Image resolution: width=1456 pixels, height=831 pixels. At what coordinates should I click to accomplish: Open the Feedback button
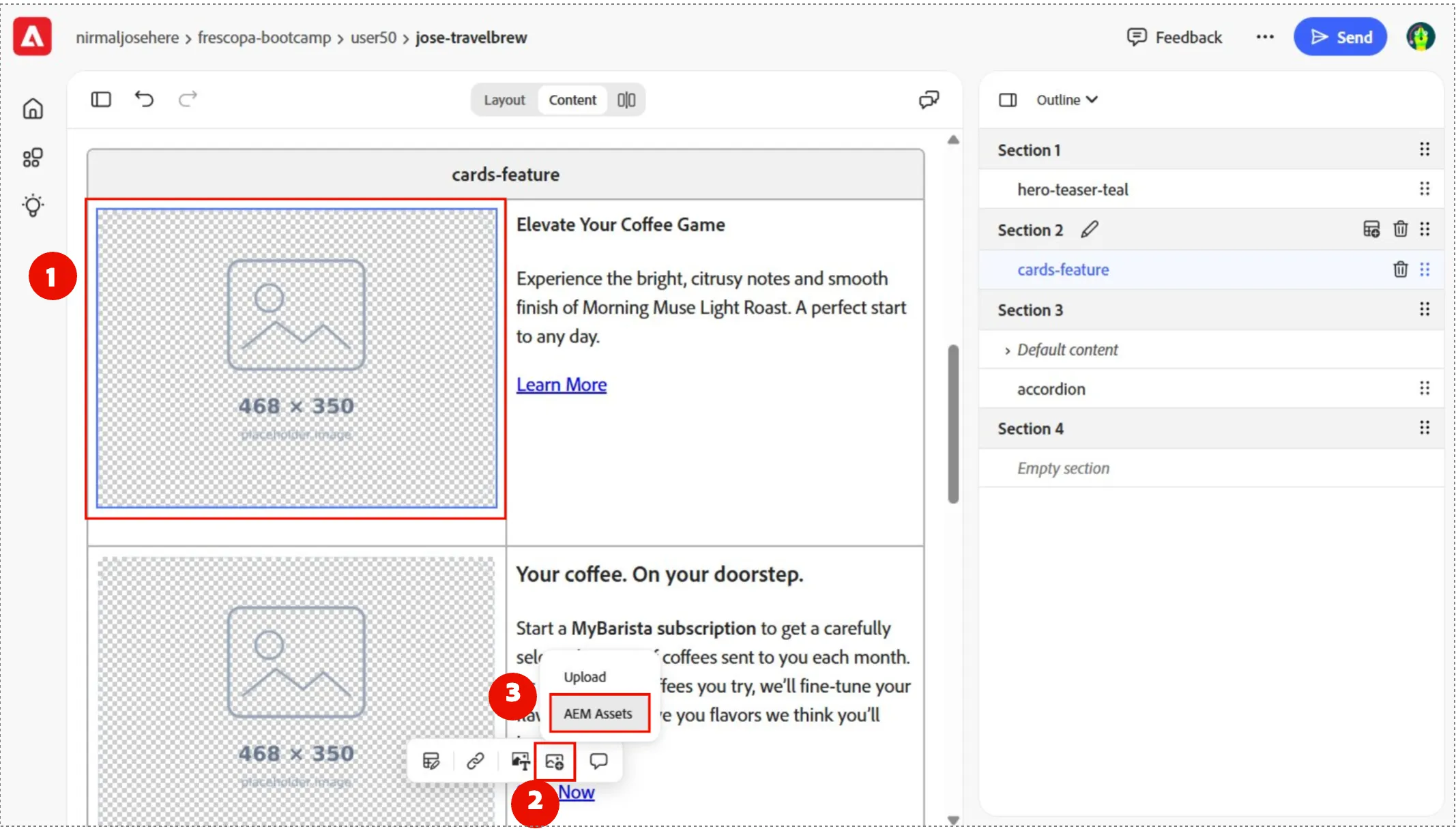pyautogui.click(x=1174, y=37)
